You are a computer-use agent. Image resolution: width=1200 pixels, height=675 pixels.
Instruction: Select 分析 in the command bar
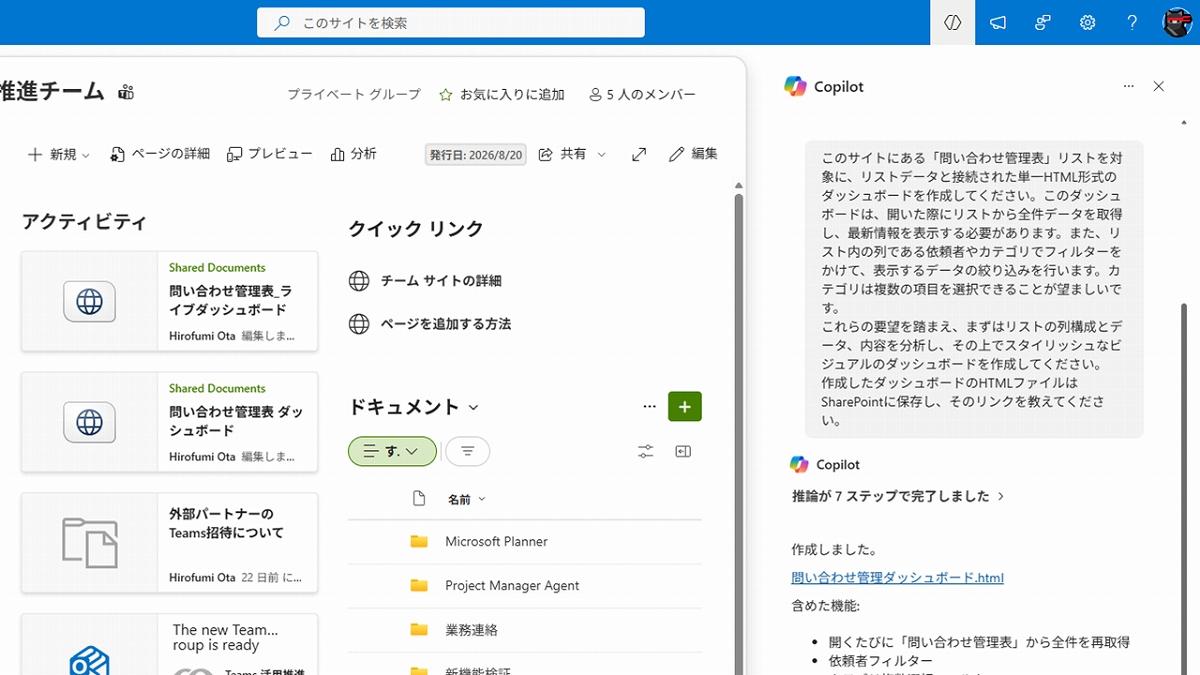[353, 154]
